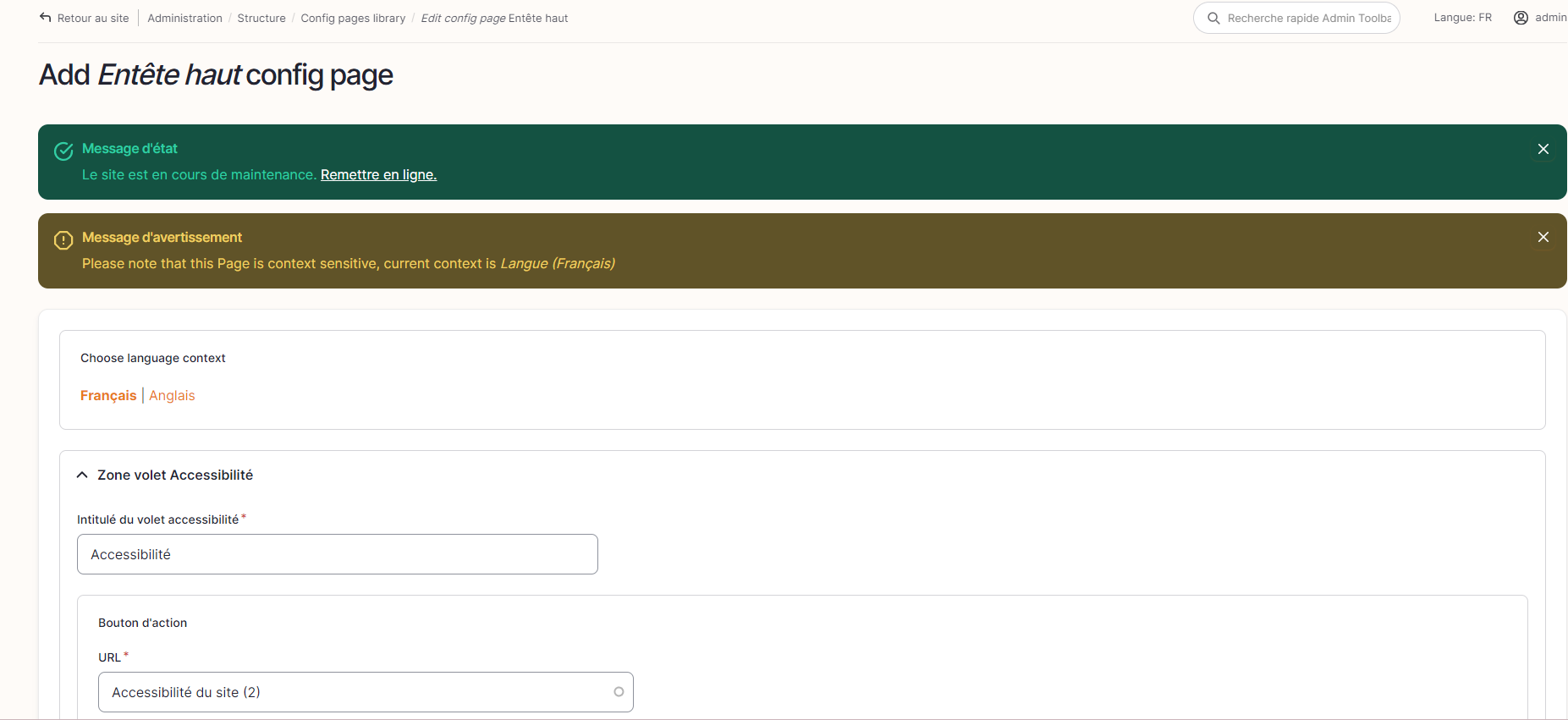Viewport: 1568px width, 720px height.
Task: Switch language context to Anglais
Action: [x=172, y=396]
